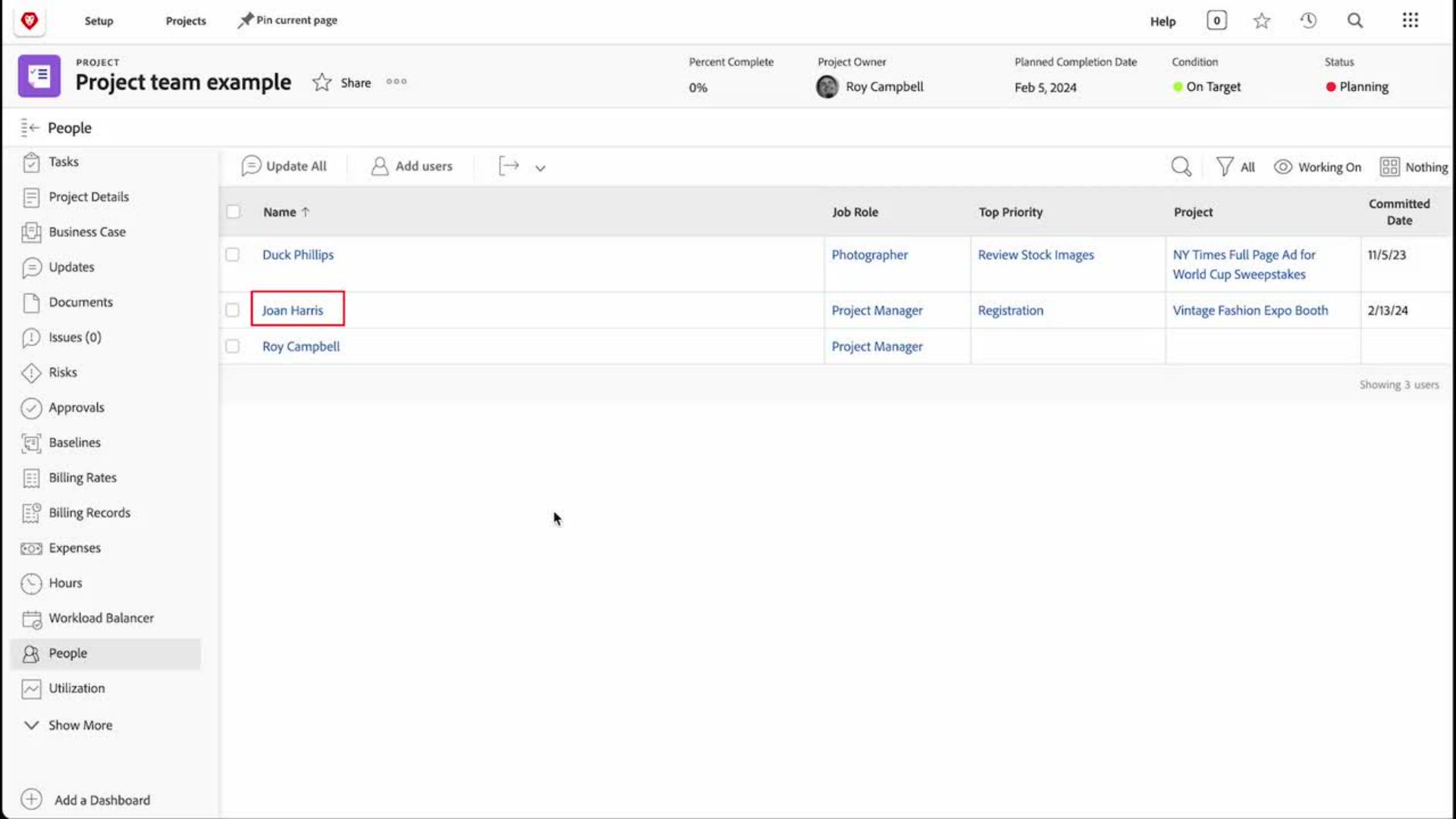Check the select-all checkbox in the table header
The image size is (1456, 819).
pyautogui.click(x=234, y=212)
